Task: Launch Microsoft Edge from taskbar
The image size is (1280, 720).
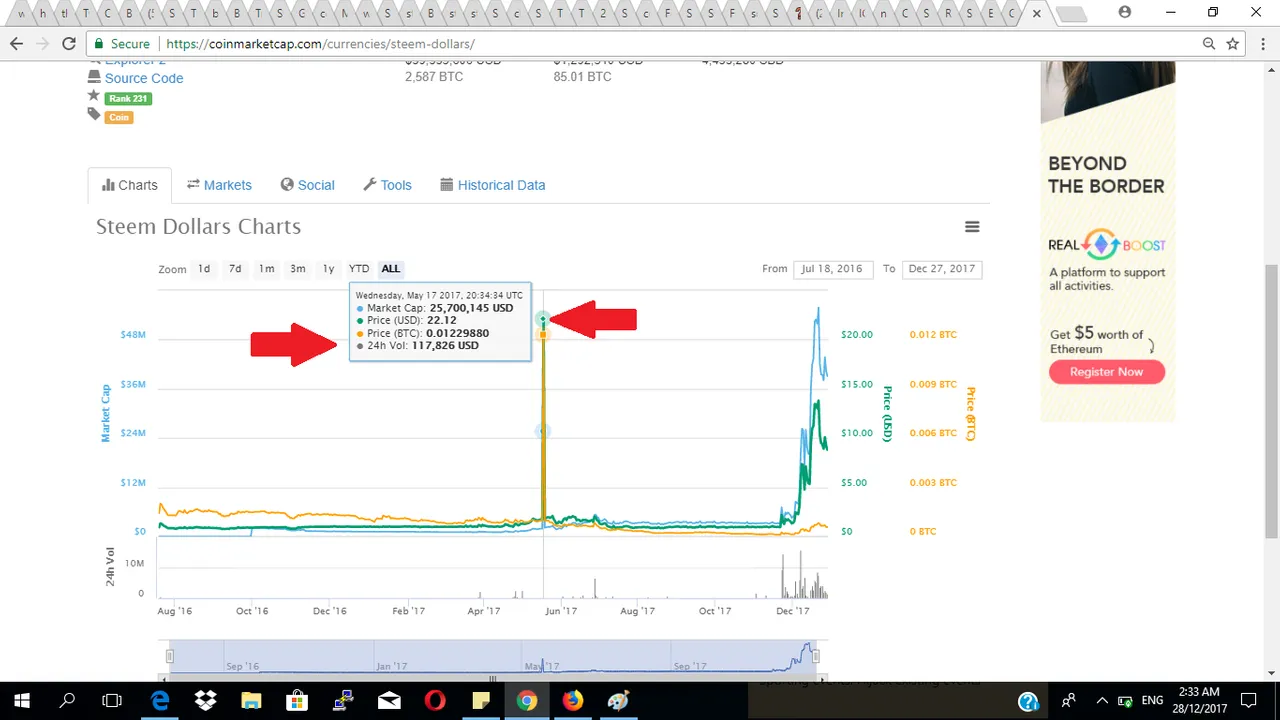Action: pos(159,700)
